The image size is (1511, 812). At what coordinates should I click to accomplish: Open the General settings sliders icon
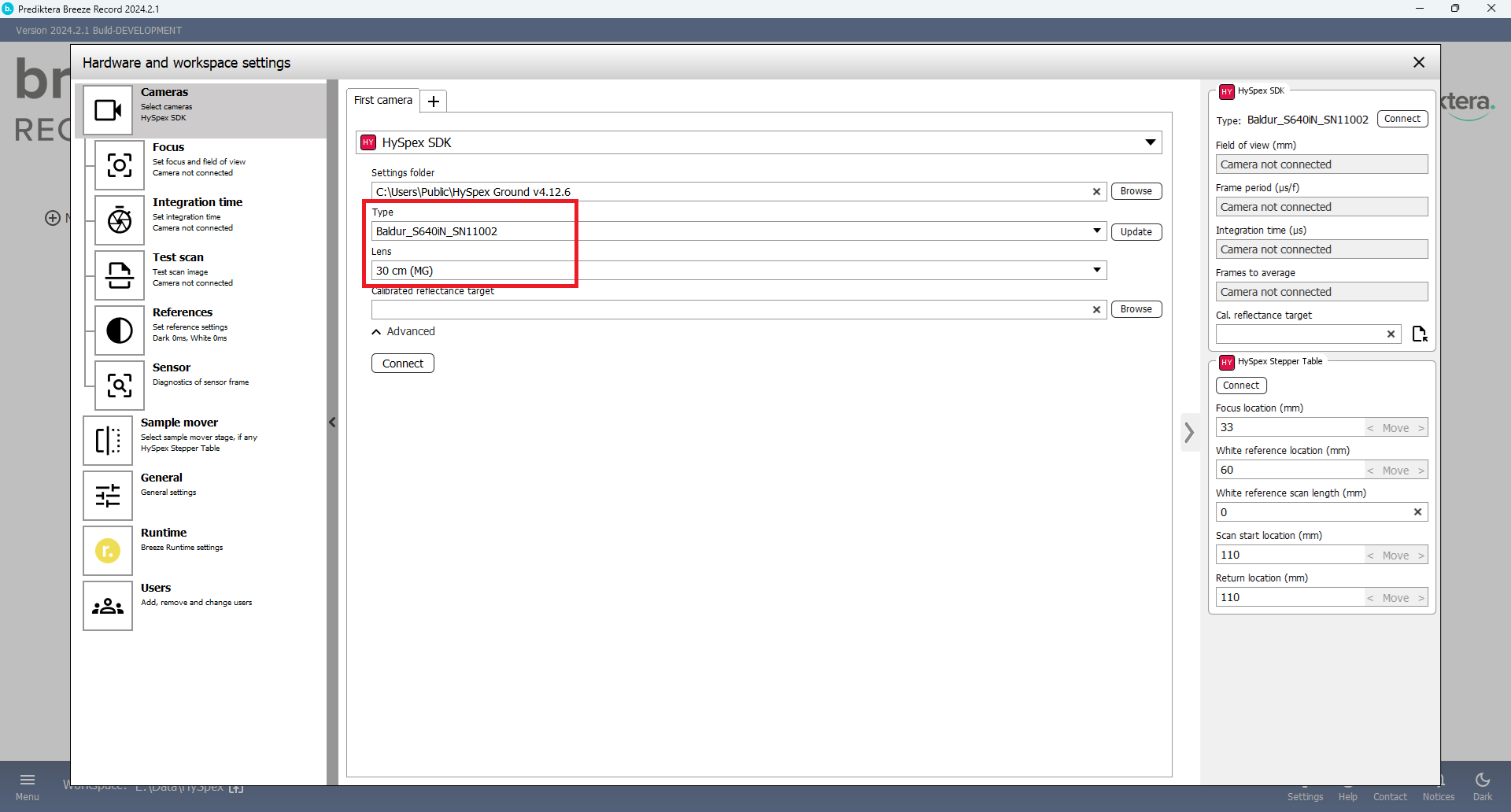(x=108, y=496)
